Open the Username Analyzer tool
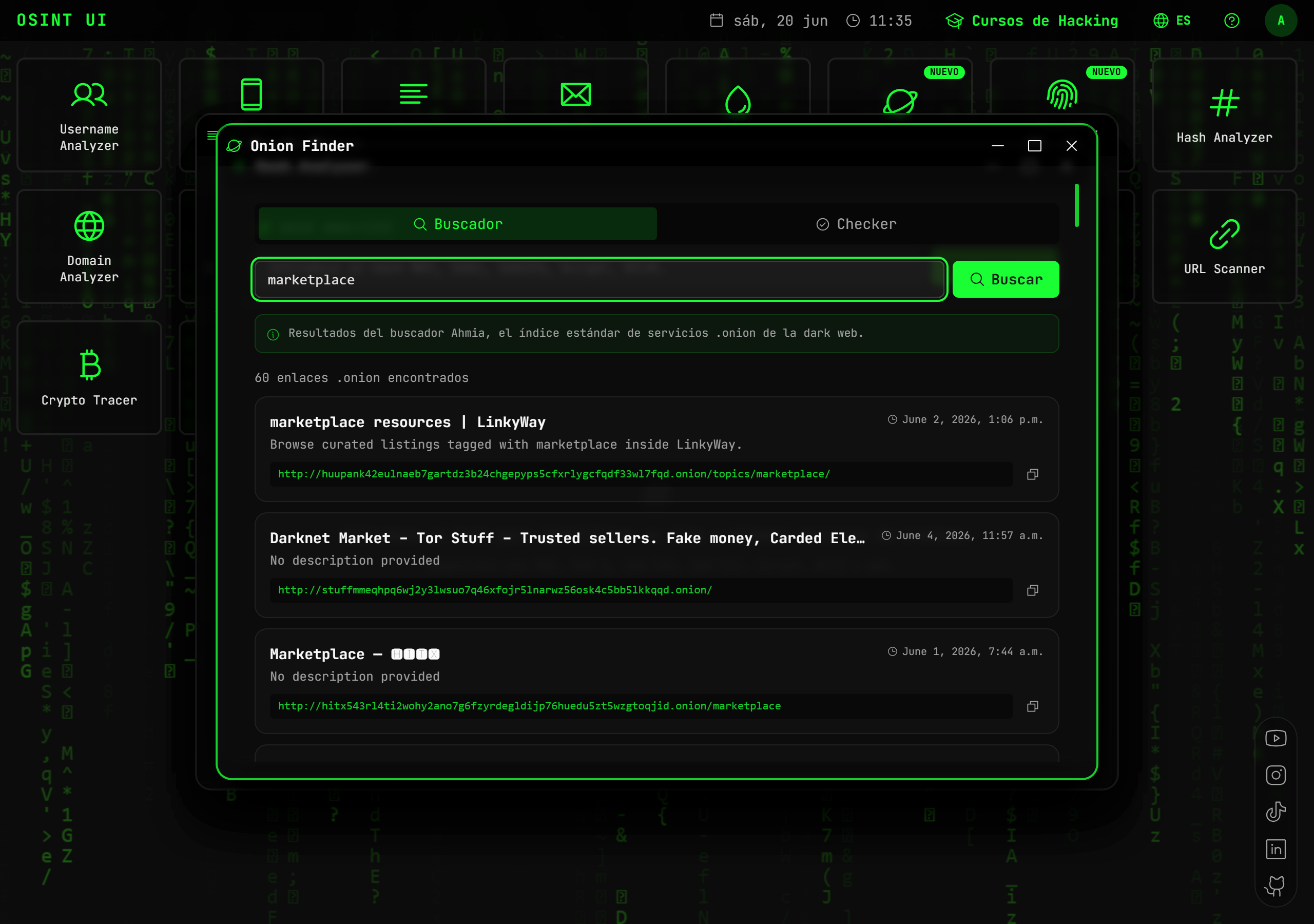The width and height of the screenshot is (1314, 924). [x=89, y=114]
